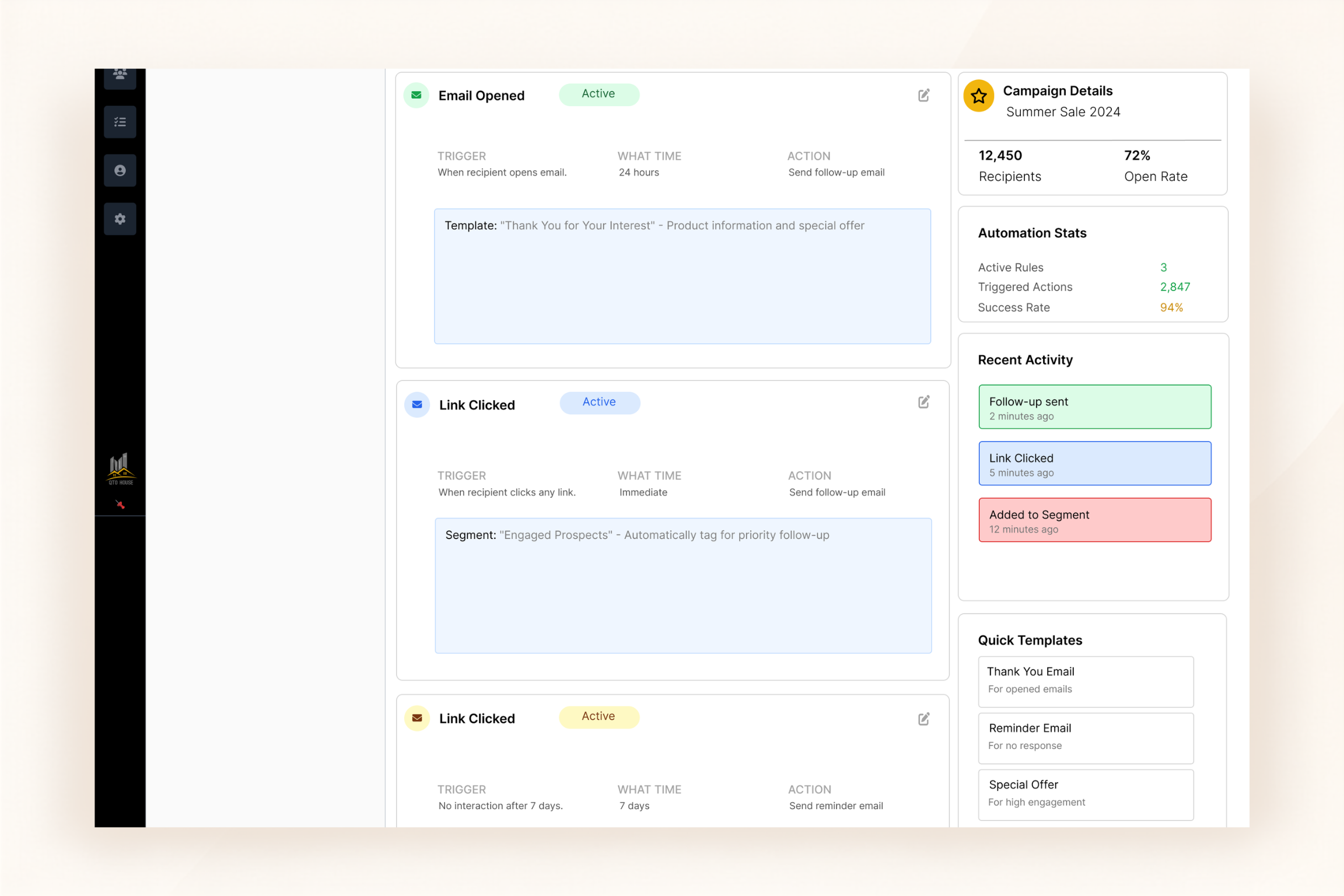Screen dimensions: 1344x896
Task: Click 'Send reminder email' action text
Action: 836,806
